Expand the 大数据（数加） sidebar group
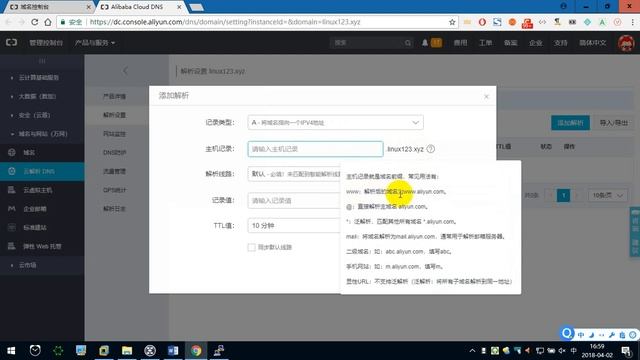640x360 pixels. [x=37, y=96]
